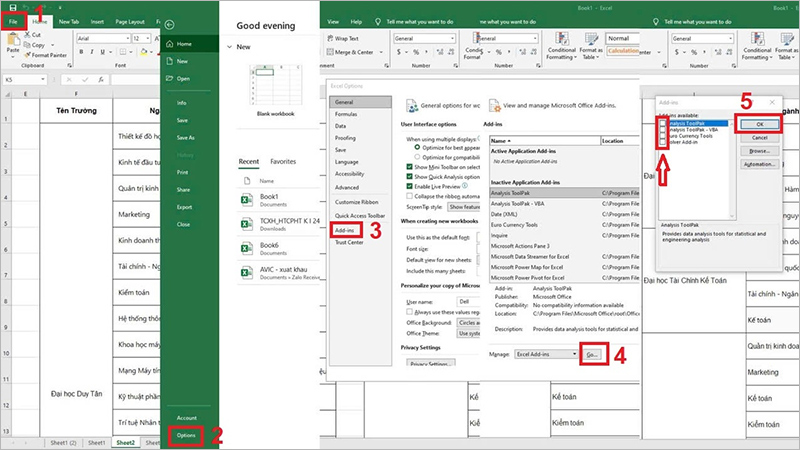
Task: Open the Manage Excel Add-ins dropdown
Action: click(574, 354)
